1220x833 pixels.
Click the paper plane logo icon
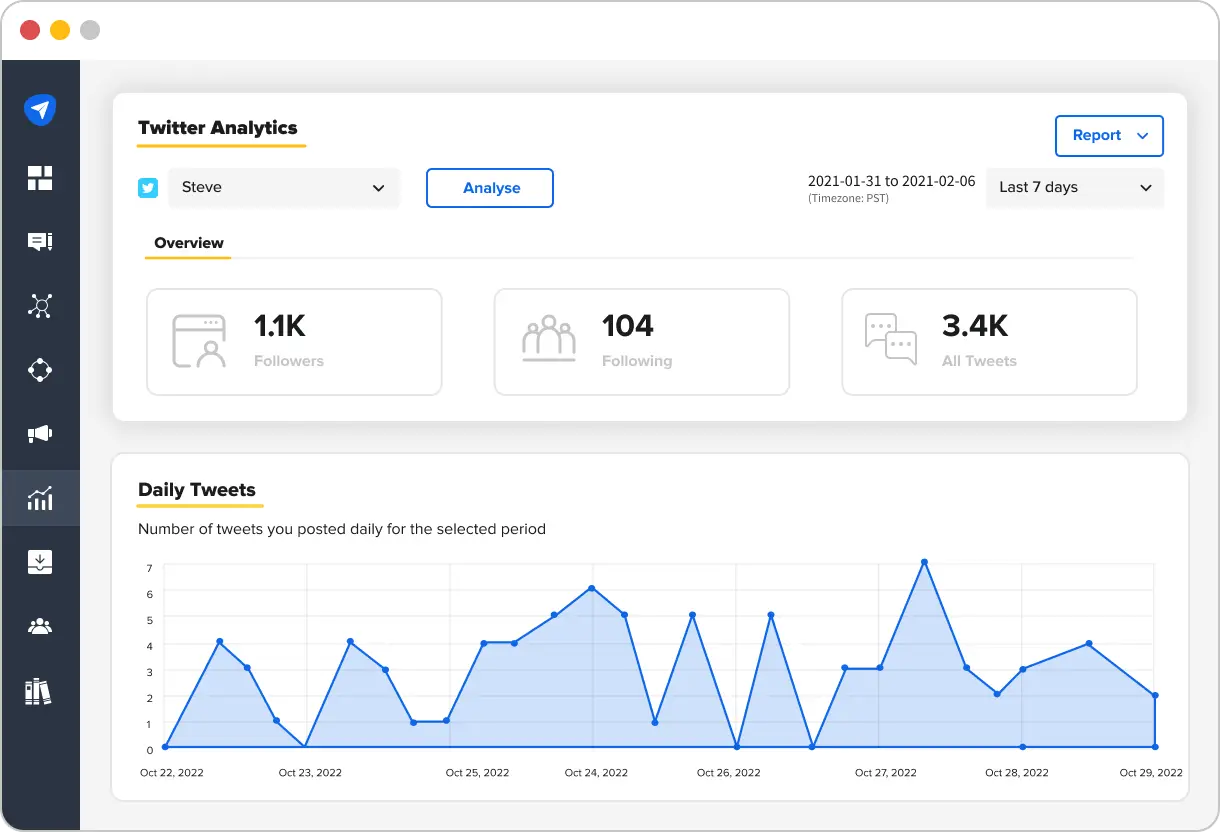pos(40,110)
